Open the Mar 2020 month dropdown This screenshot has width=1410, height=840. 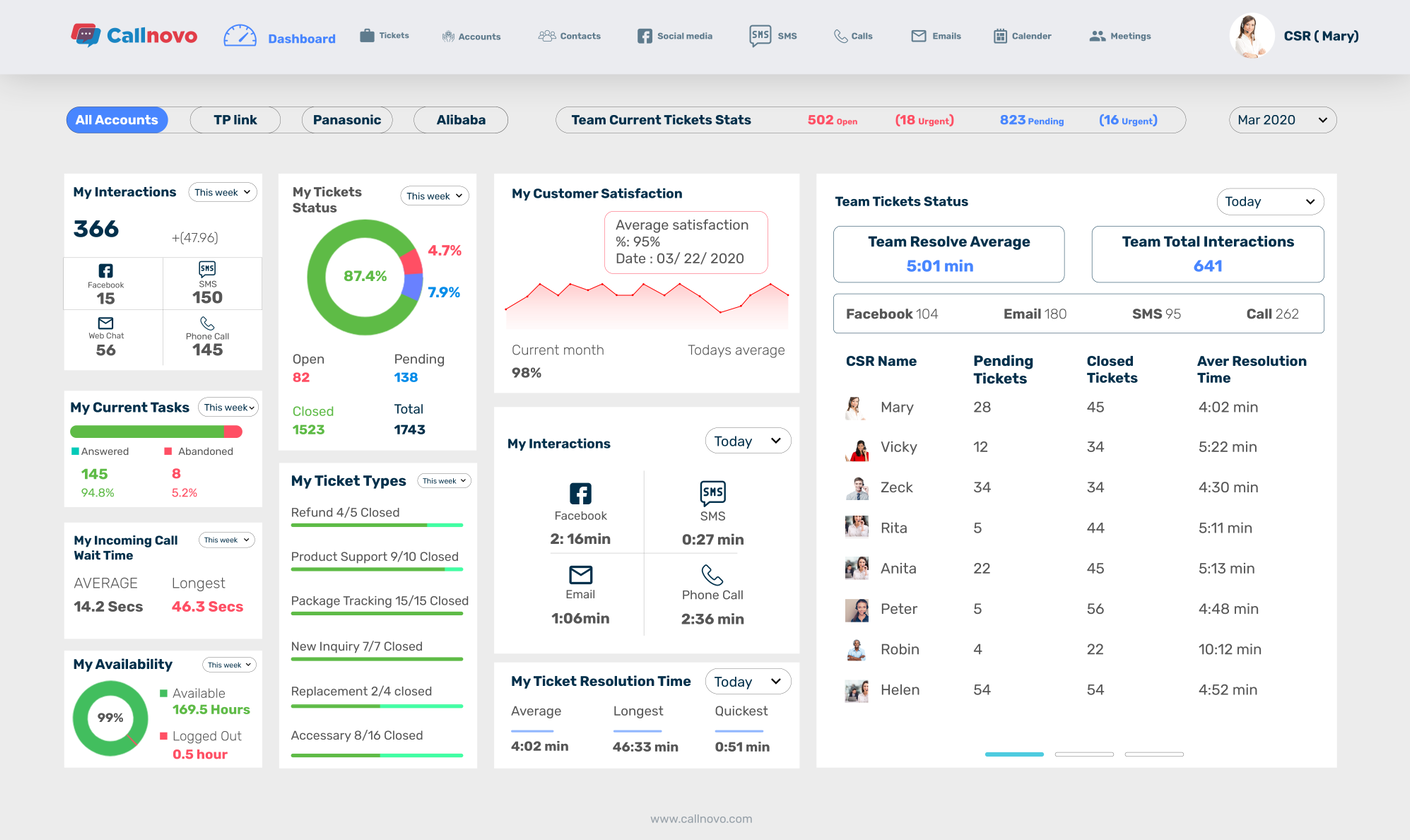tap(1282, 120)
